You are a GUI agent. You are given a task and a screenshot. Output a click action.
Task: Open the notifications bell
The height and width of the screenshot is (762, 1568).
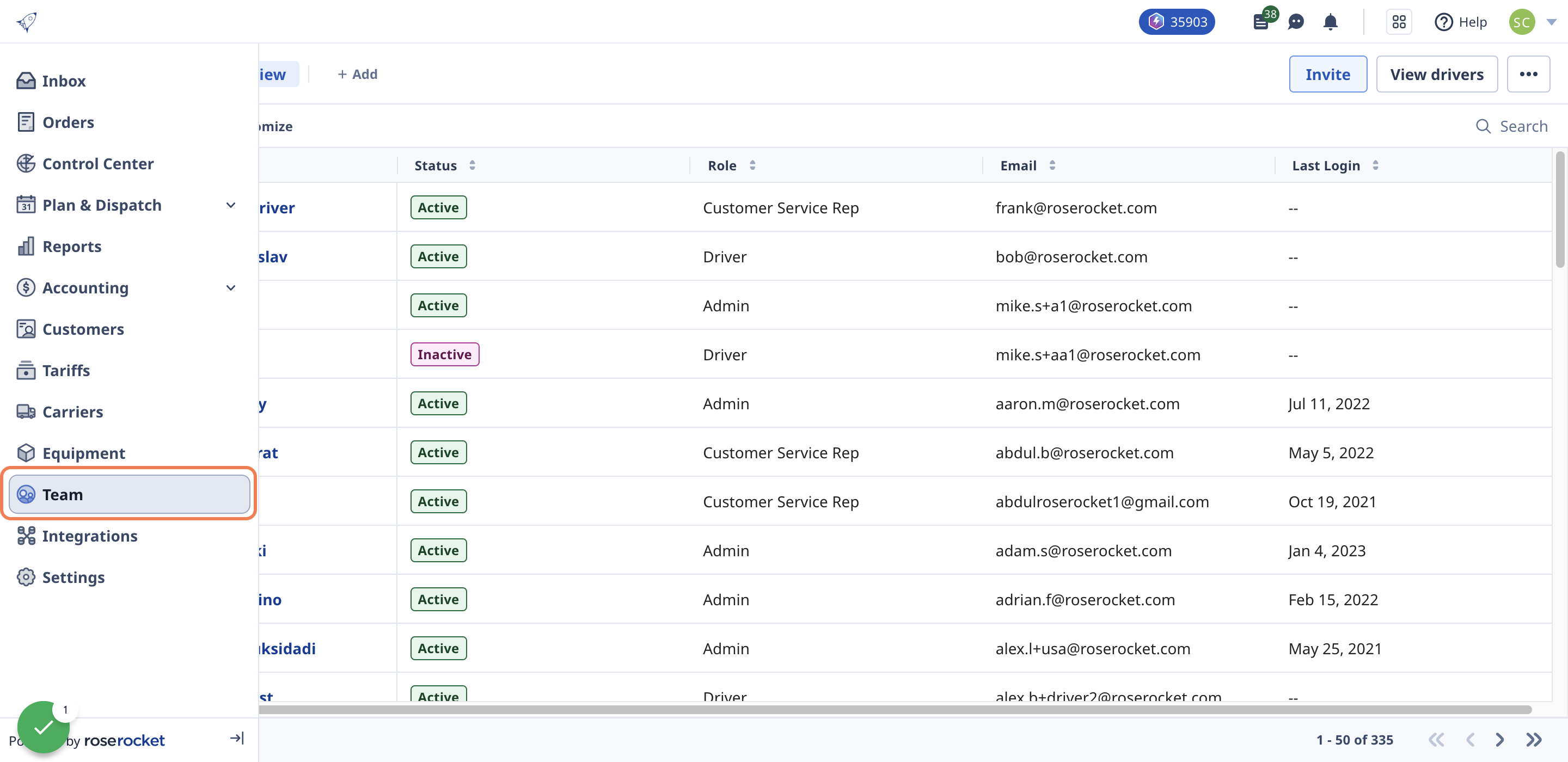click(x=1331, y=22)
